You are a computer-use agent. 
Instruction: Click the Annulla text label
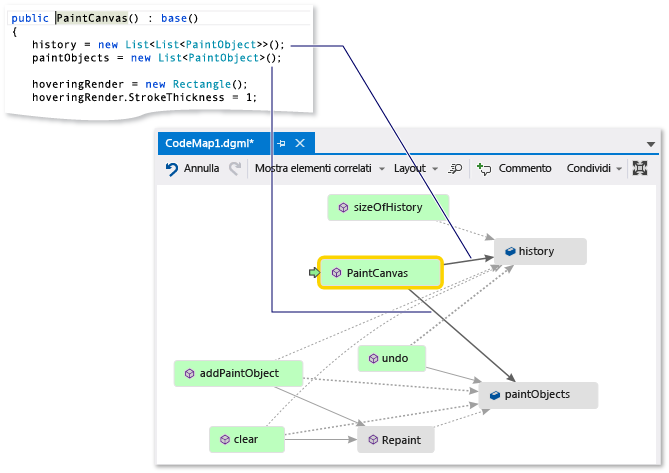(201, 168)
